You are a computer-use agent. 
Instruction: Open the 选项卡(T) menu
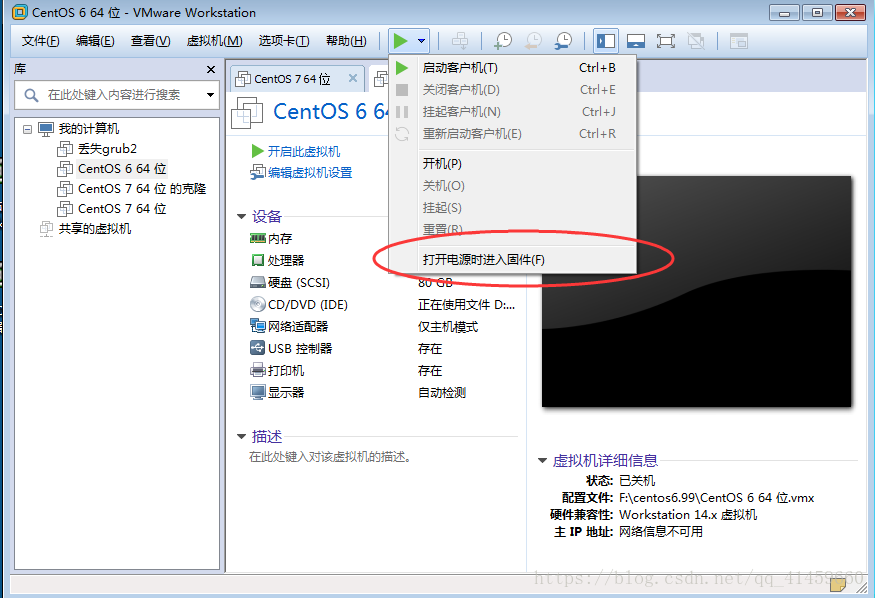(x=283, y=41)
